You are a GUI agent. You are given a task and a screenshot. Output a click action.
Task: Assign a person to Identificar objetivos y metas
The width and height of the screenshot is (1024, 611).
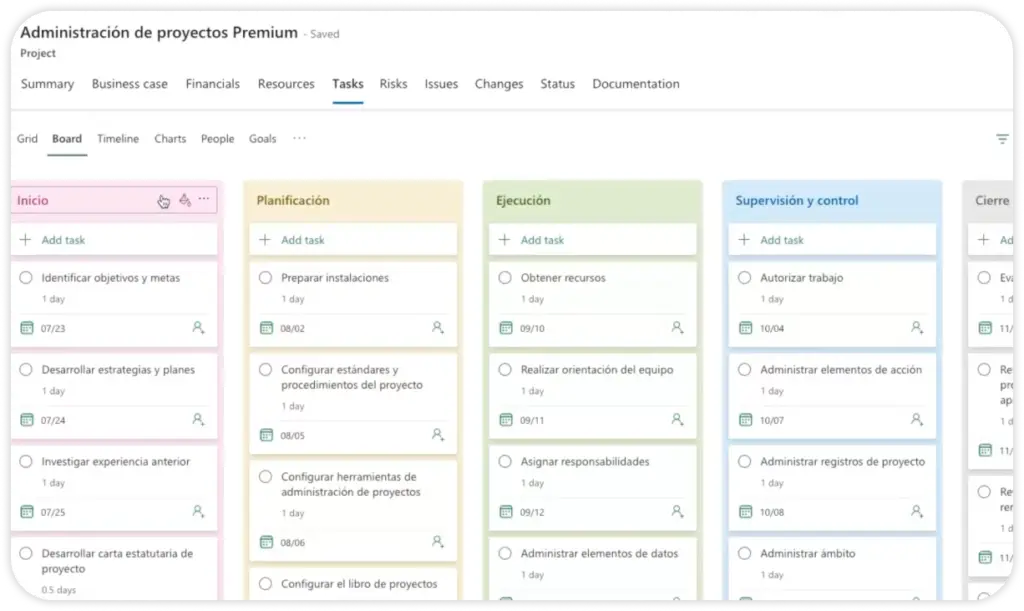199,328
